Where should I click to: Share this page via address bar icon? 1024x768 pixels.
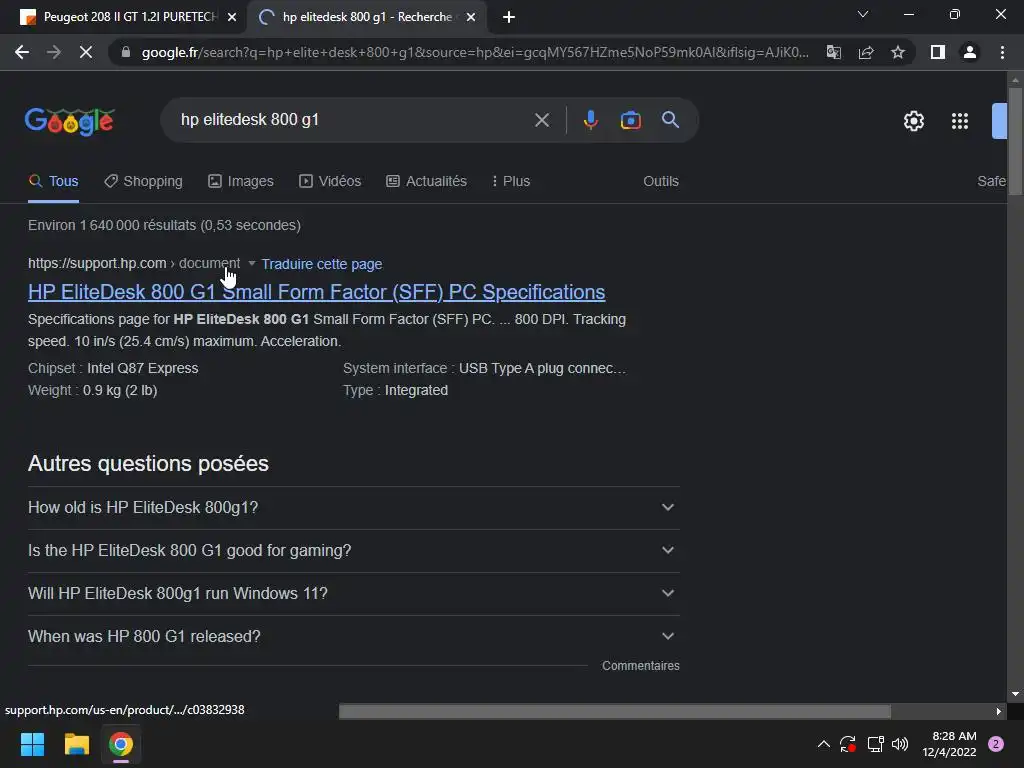pyautogui.click(x=866, y=52)
